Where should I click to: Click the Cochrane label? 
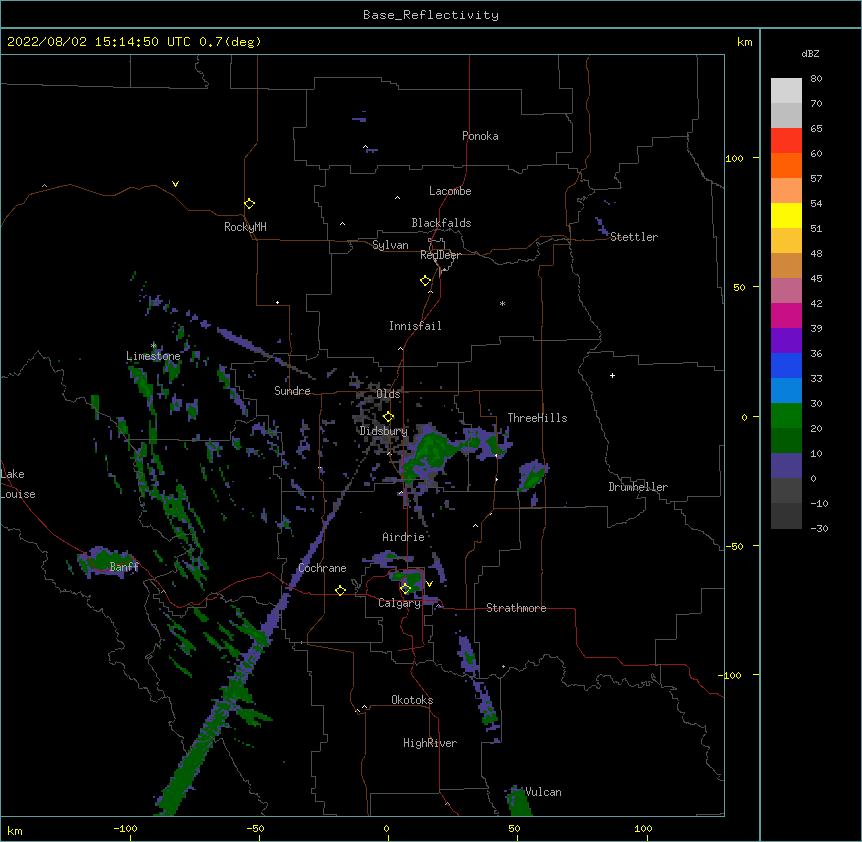322,568
